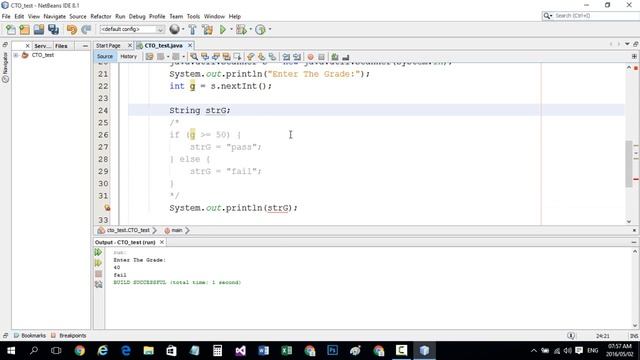Open the Tools menu
Screen dimensions: 640x360
pos(193,16)
